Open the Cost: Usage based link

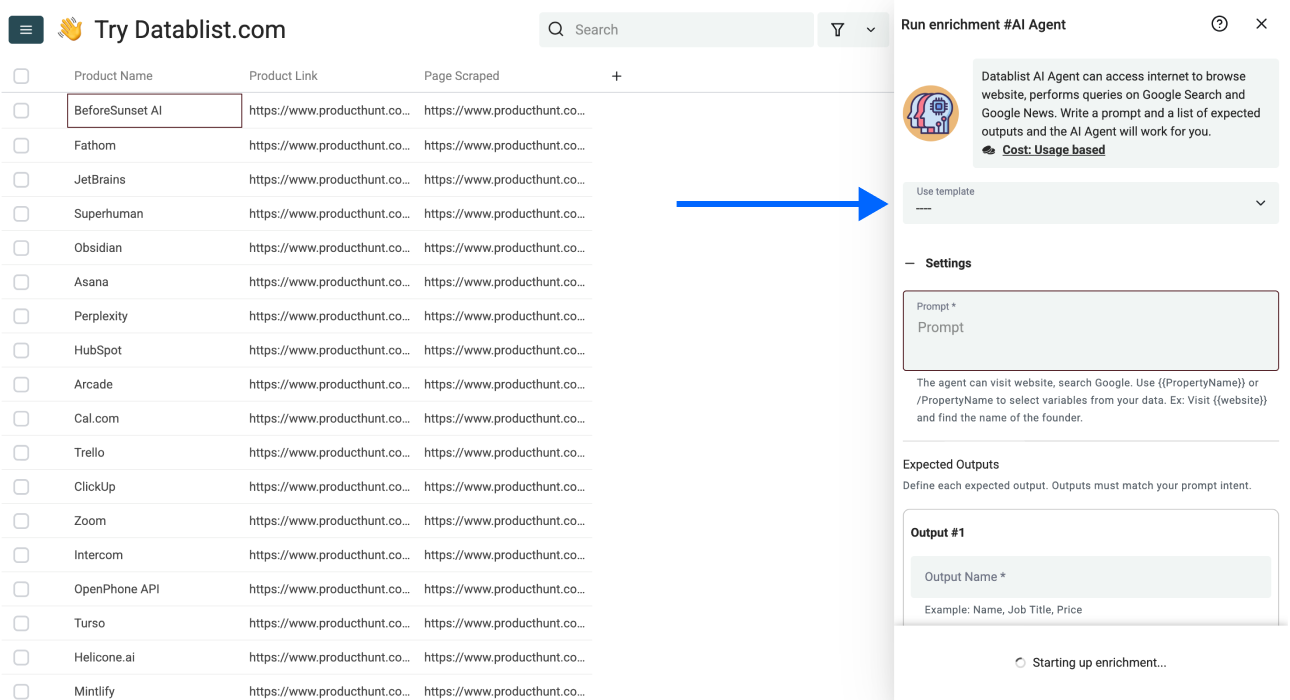point(1053,150)
